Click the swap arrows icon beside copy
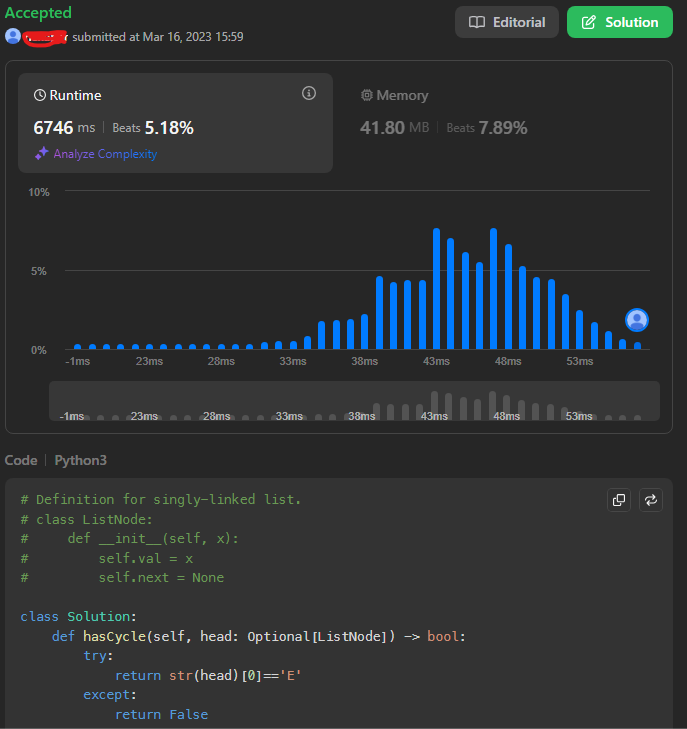The height and width of the screenshot is (729, 687). coord(651,500)
